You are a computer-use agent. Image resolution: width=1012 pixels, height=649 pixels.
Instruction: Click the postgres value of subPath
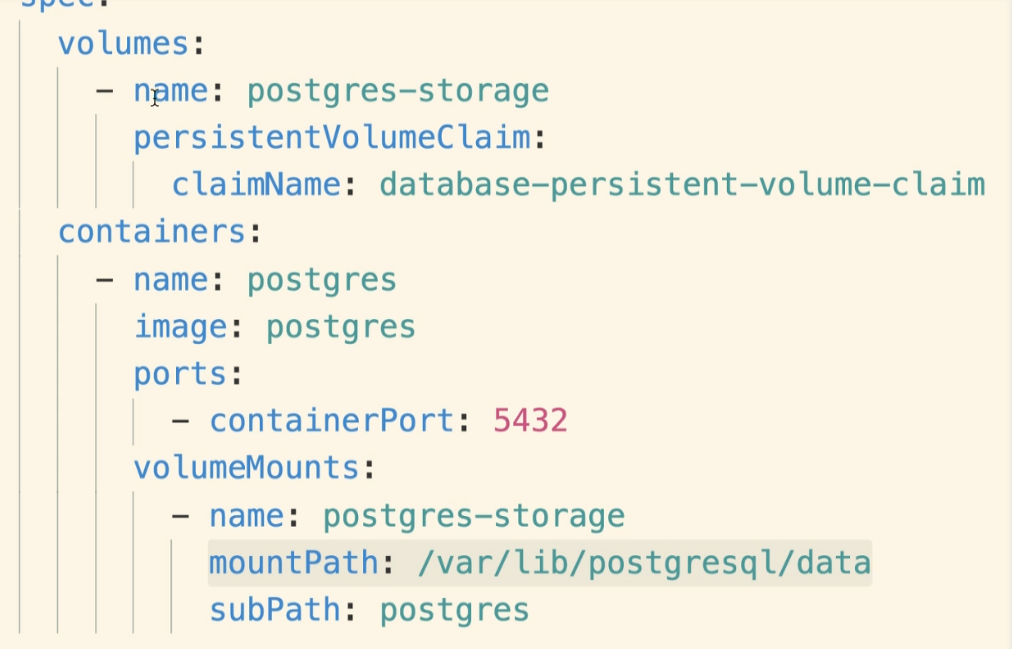(454, 610)
